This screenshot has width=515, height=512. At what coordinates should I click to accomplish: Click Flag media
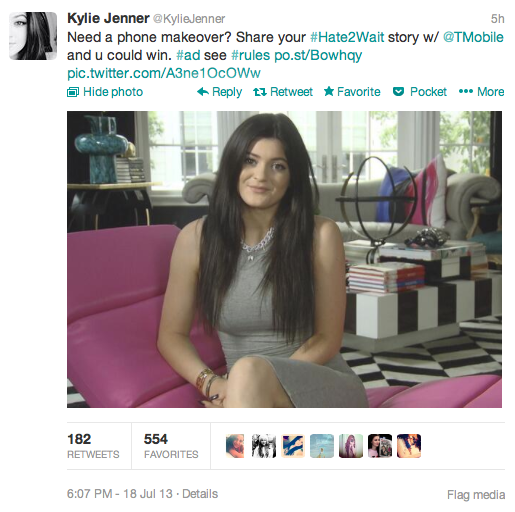point(476,495)
